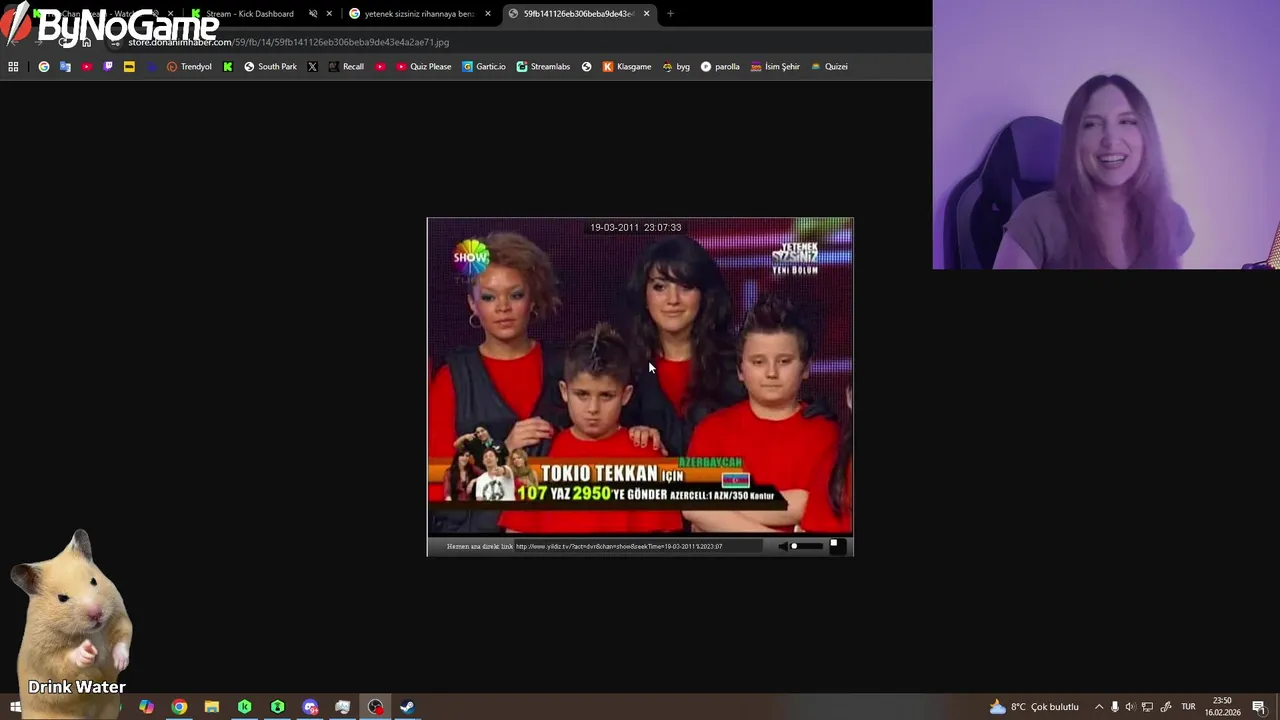Click the Twitch bookmark icon

pyautogui.click(x=108, y=67)
